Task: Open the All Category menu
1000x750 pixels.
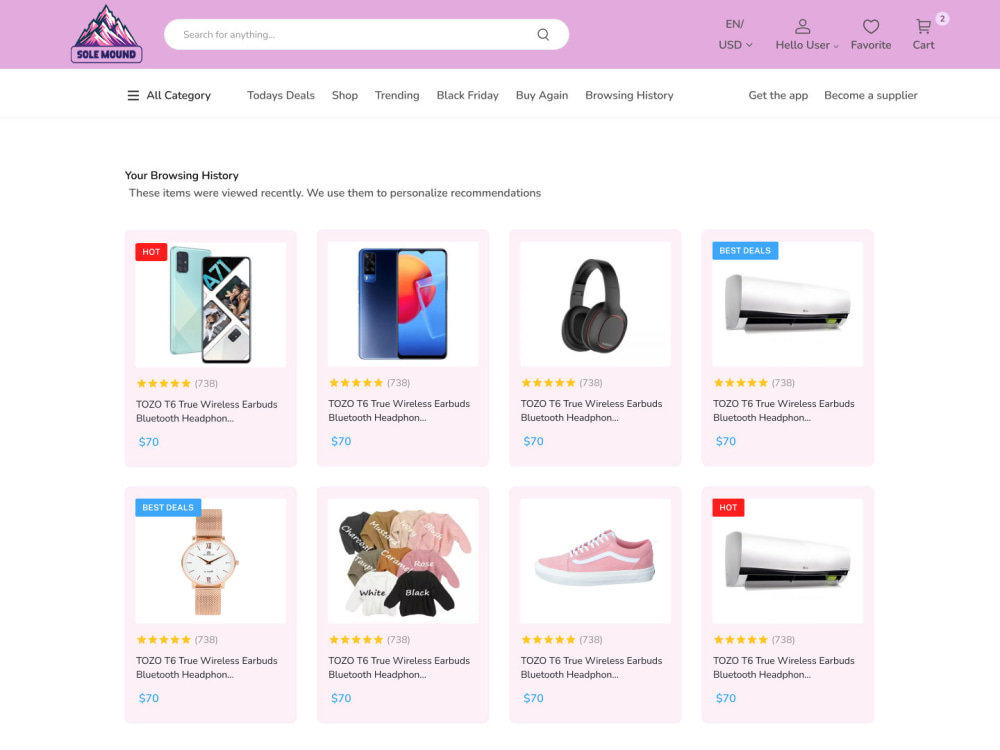Action: pos(169,96)
